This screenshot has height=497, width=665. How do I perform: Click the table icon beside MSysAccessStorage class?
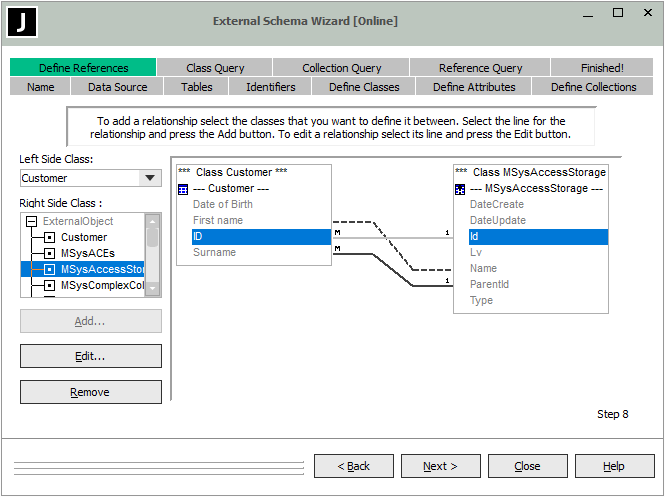coord(460,189)
